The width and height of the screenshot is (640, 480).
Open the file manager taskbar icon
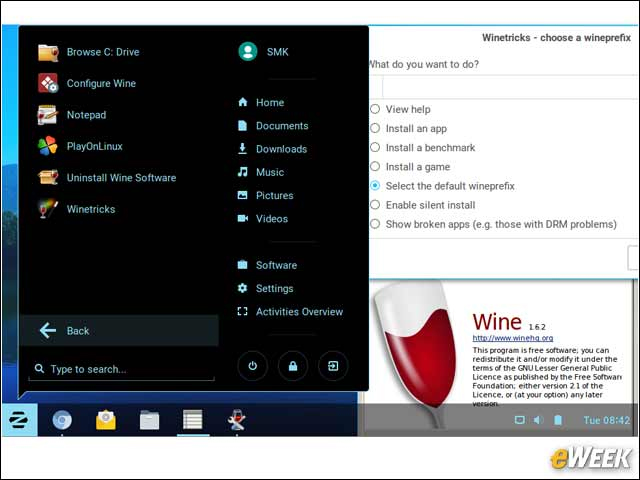149,420
